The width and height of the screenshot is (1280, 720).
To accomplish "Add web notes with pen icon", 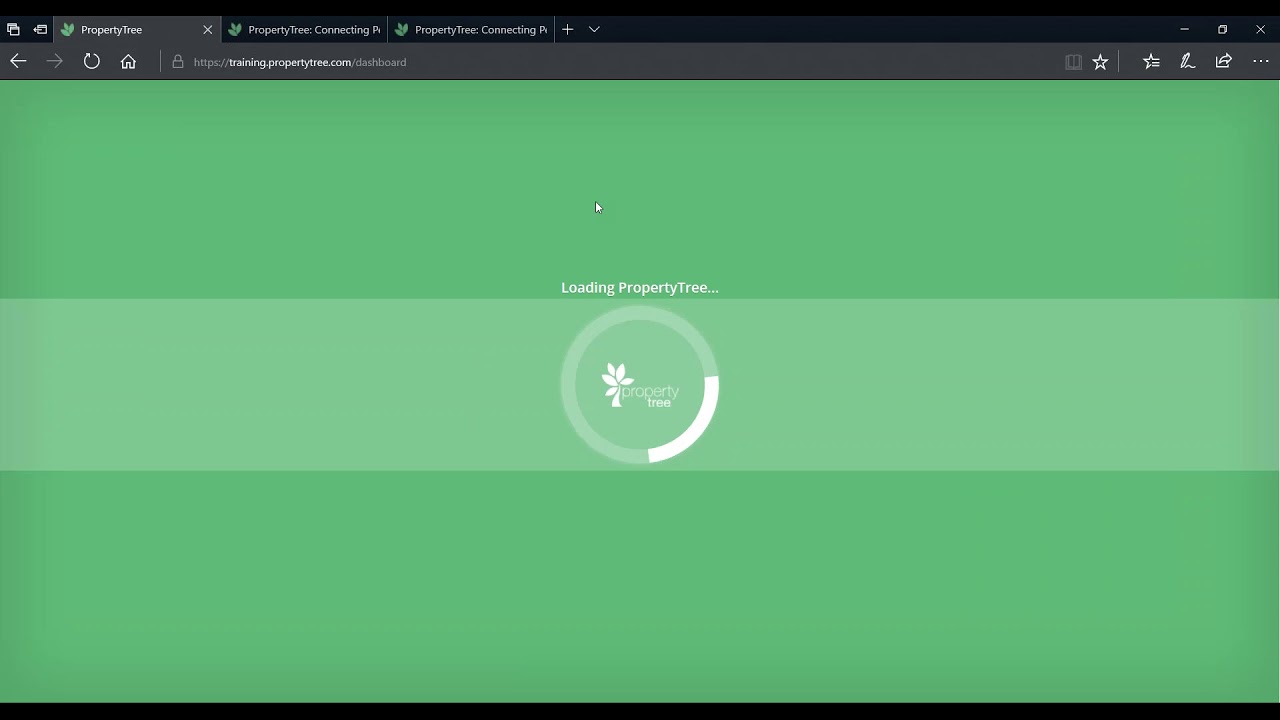I will click(x=1187, y=61).
